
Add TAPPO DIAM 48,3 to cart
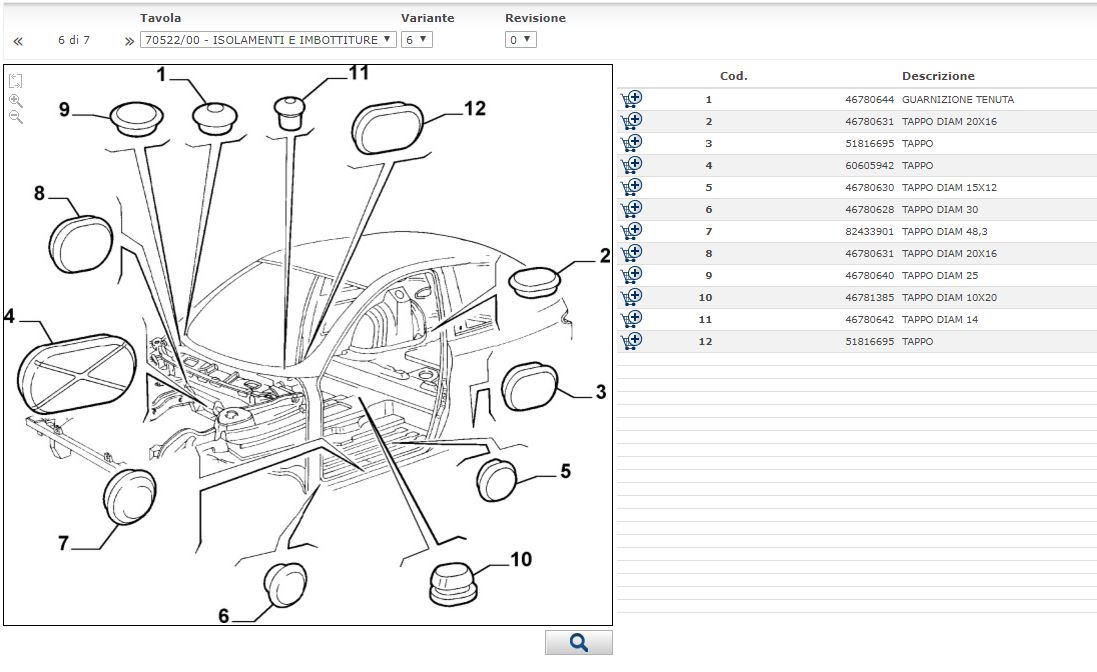(631, 231)
